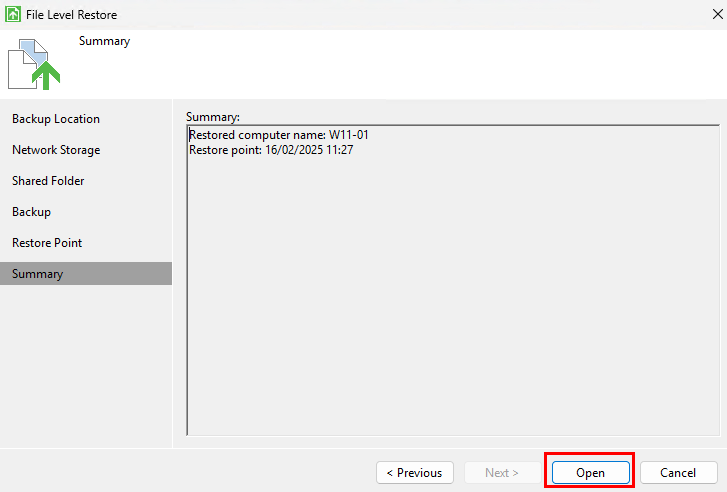Viewport: 727px width, 492px height.
Task: Open the Backup step in sidebar
Action: point(31,212)
